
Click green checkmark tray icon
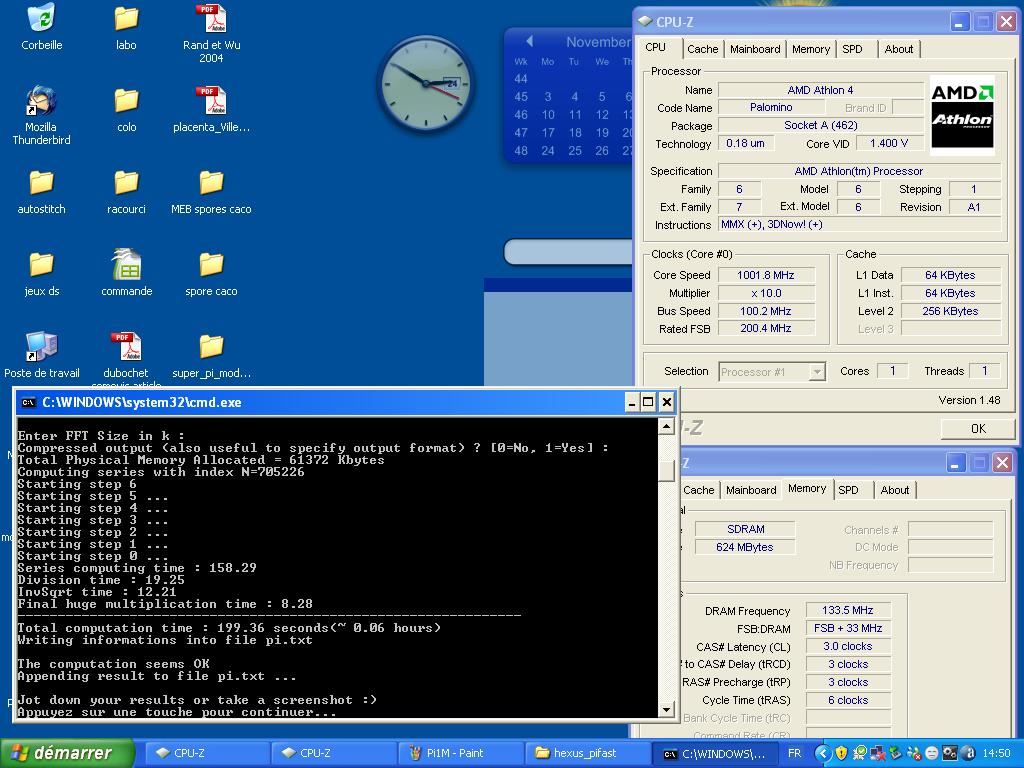click(859, 753)
